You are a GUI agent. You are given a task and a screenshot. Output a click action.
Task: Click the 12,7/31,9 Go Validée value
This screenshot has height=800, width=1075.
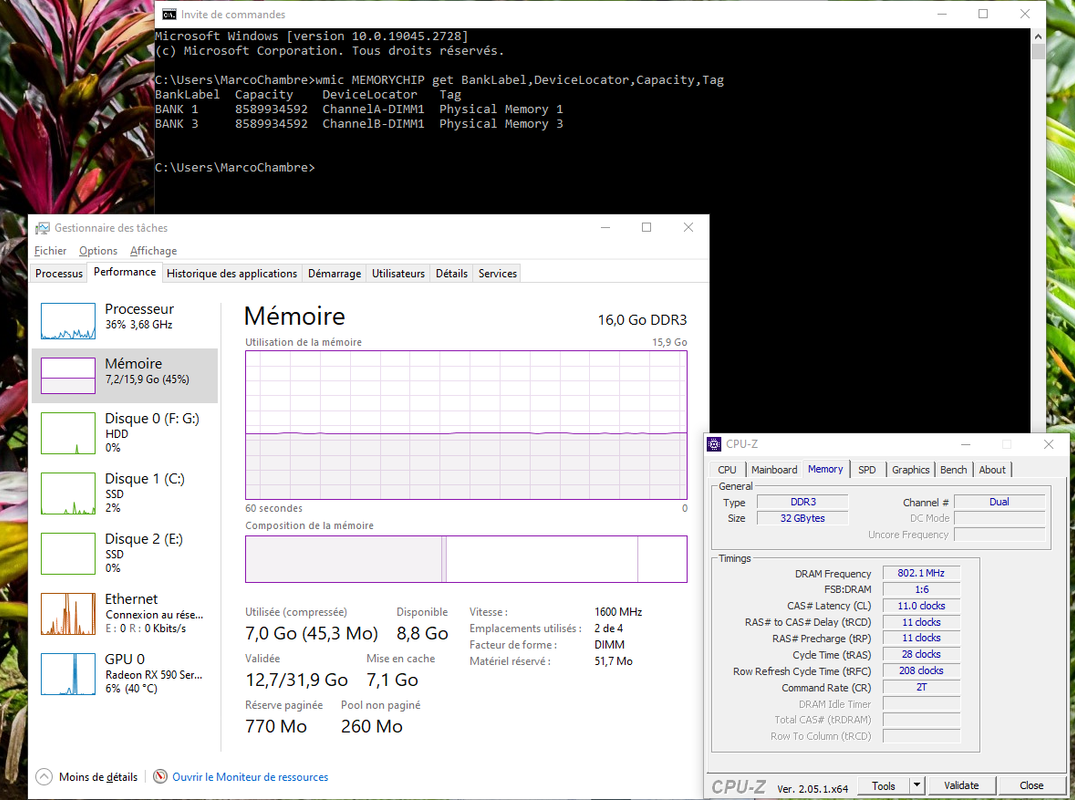pyautogui.click(x=296, y=680)
